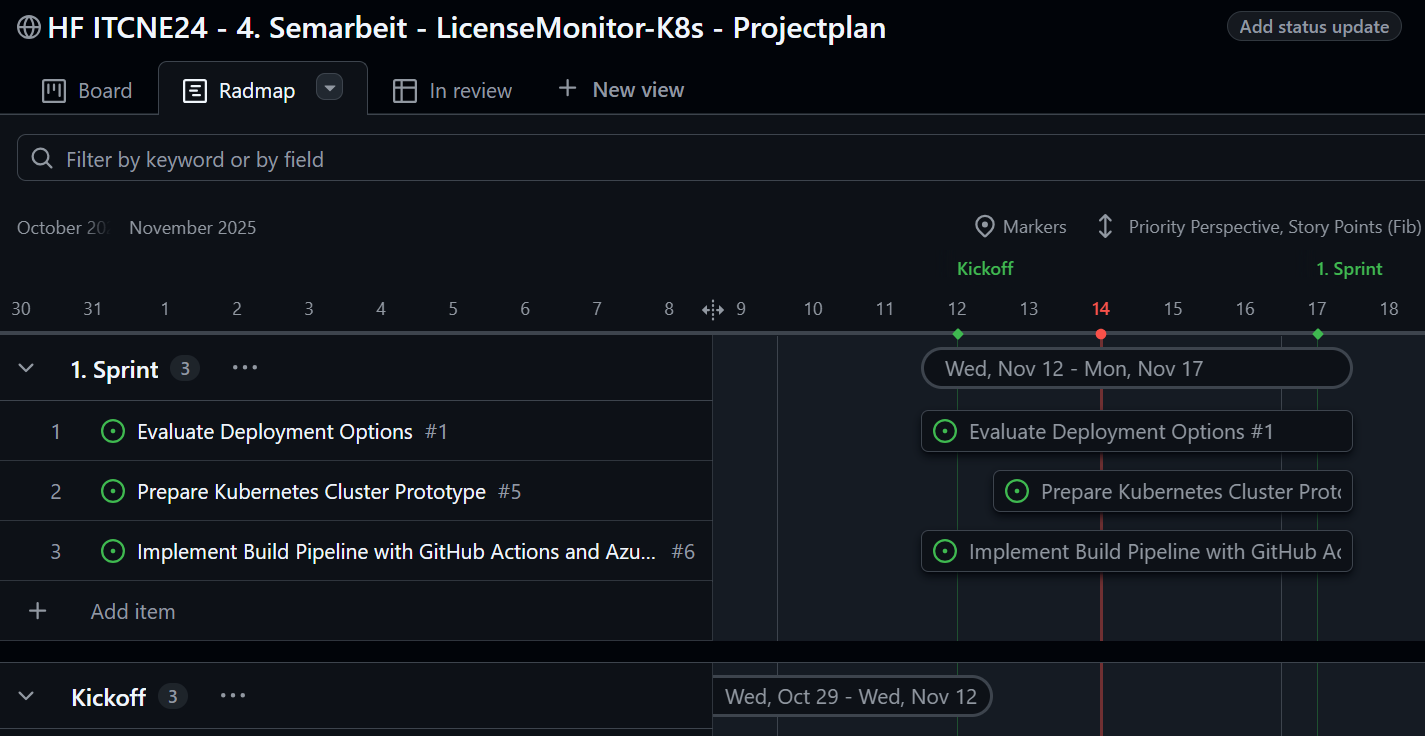Open the Markers options via the marker icon
1425x736 pixels.
click(x=986, y=226)
